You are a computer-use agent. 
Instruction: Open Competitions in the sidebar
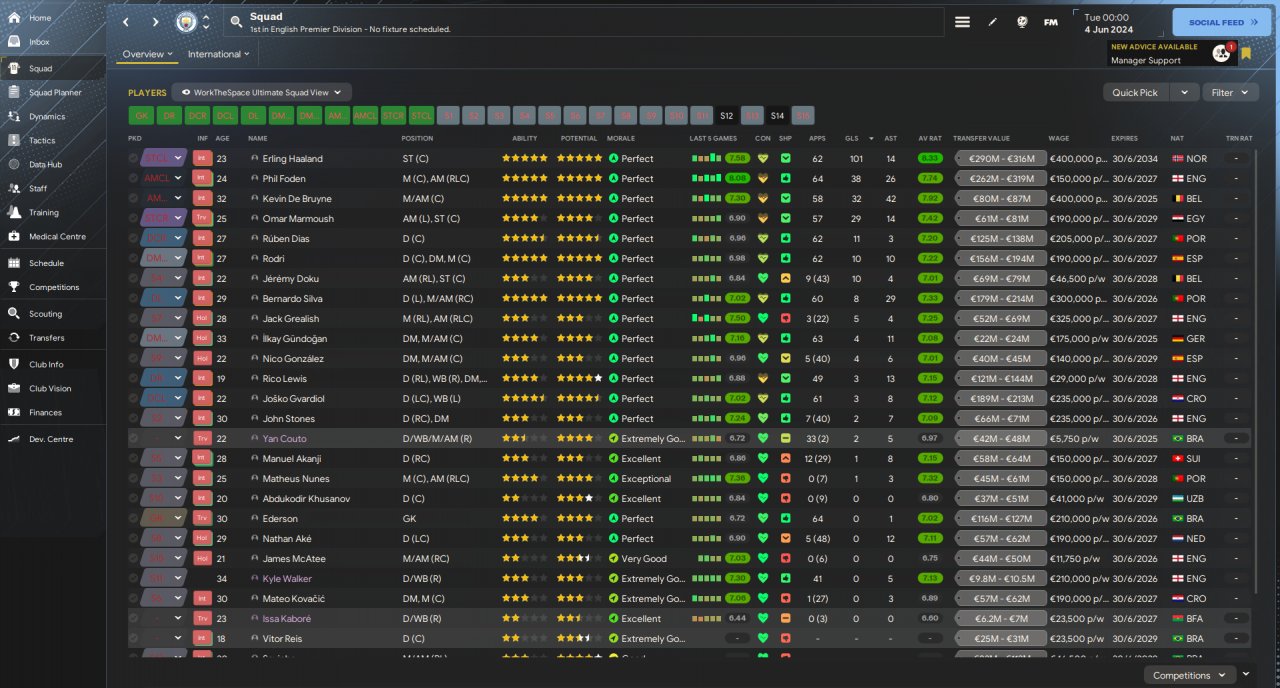[x=52, y=287]
